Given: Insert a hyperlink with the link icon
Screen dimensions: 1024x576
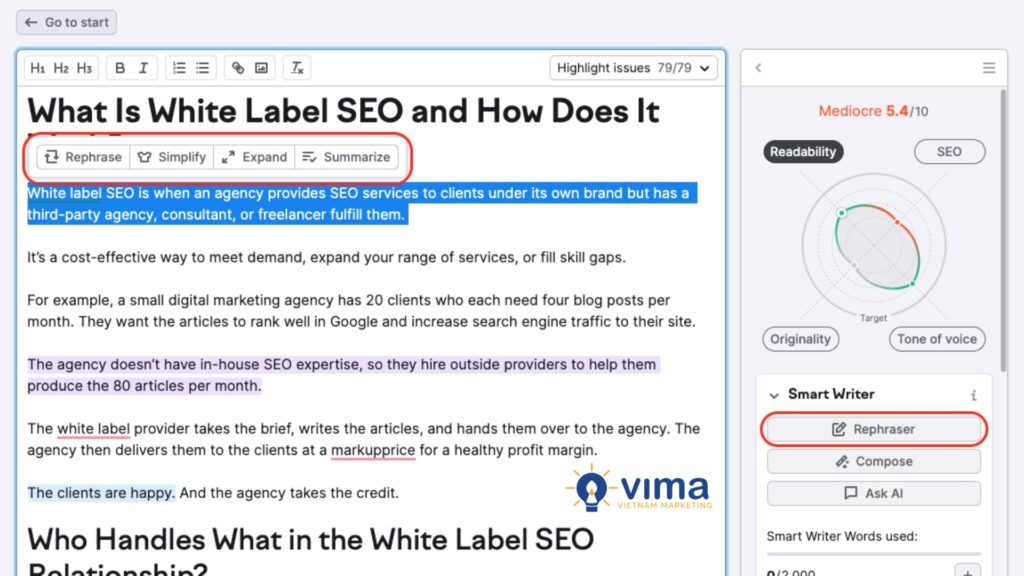Looking at the screenshot, I should pyautogui.click(x=238, y=68).
